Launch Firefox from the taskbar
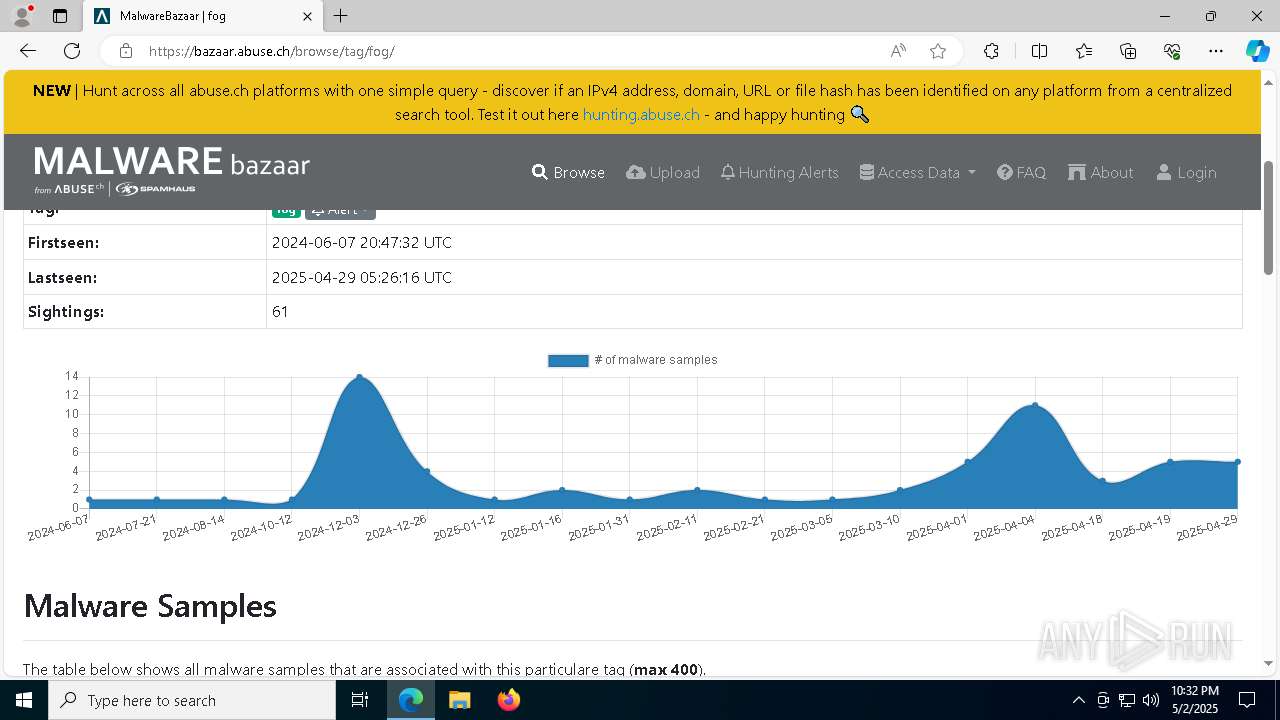This screenshot has height=720, width=1280. pyautogui.click(x=508, y=700)
